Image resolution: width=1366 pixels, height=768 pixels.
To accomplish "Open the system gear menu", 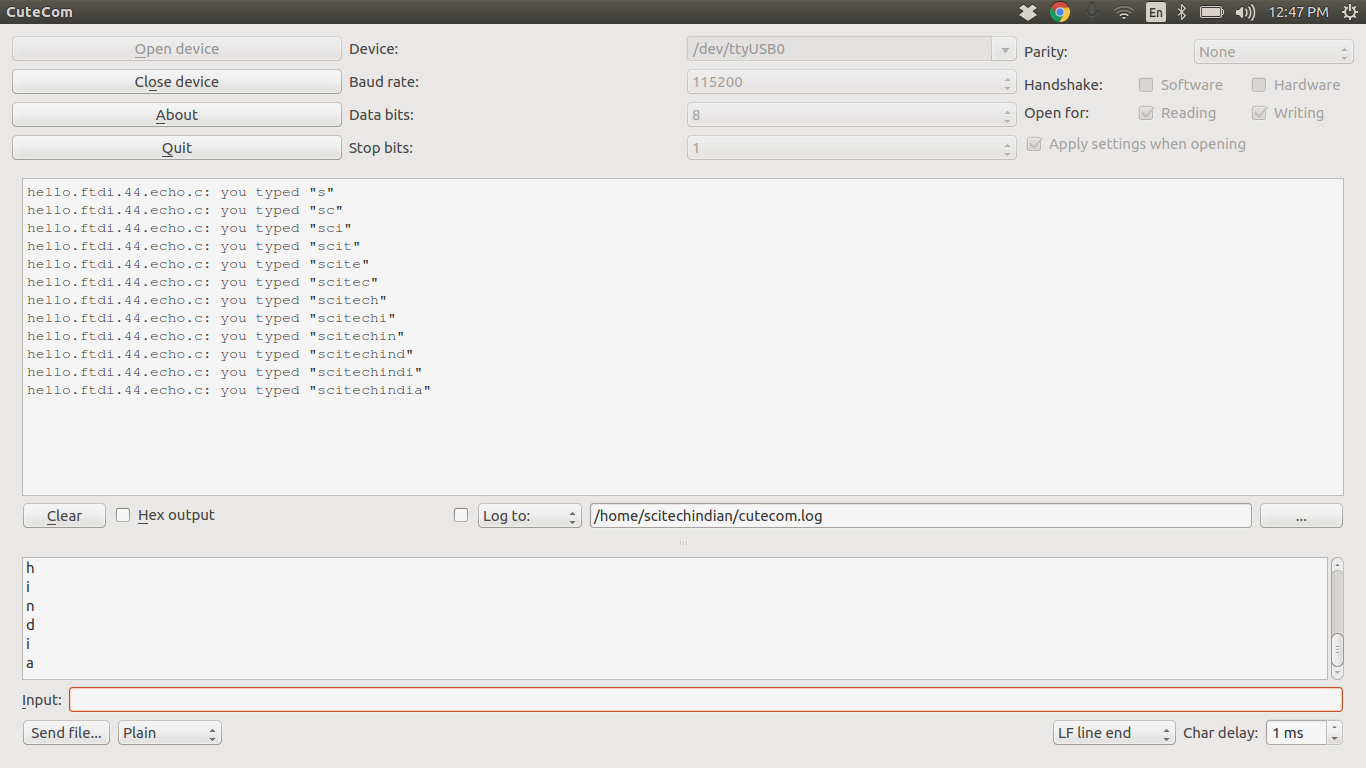I will click(1350, 12).
